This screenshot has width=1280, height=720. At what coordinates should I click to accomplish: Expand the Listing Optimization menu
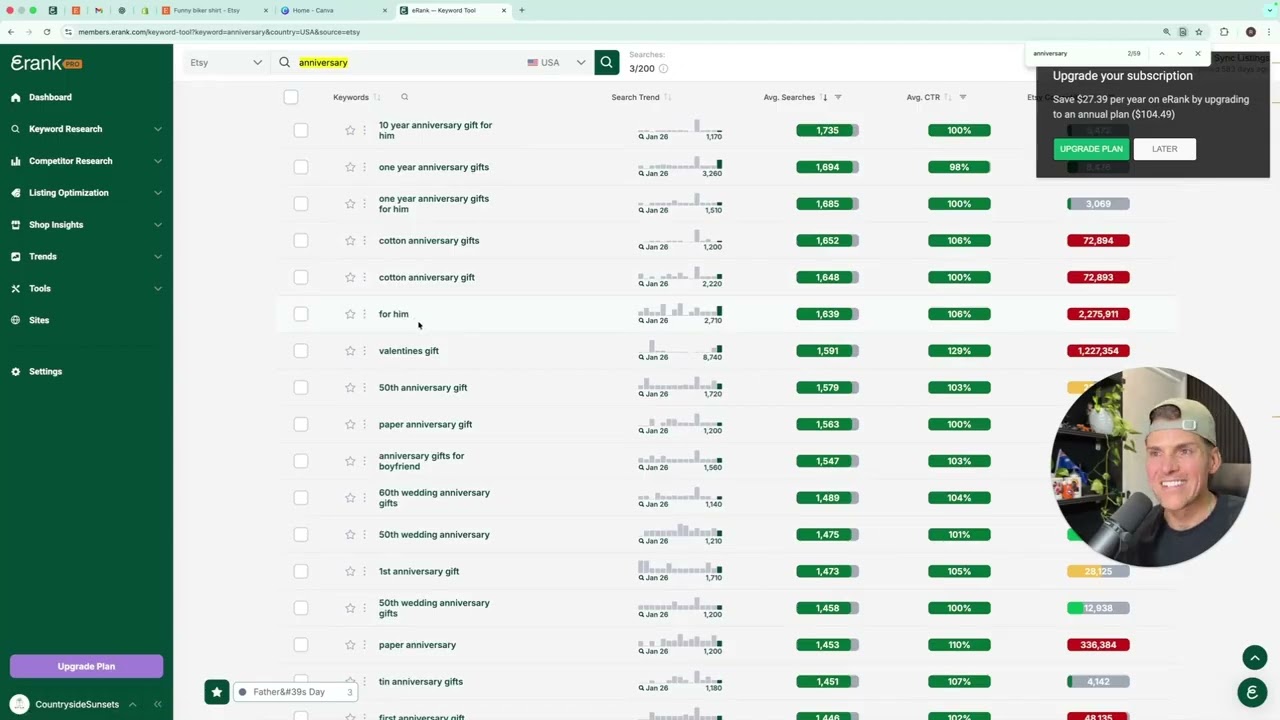click(x=86, y=193)
